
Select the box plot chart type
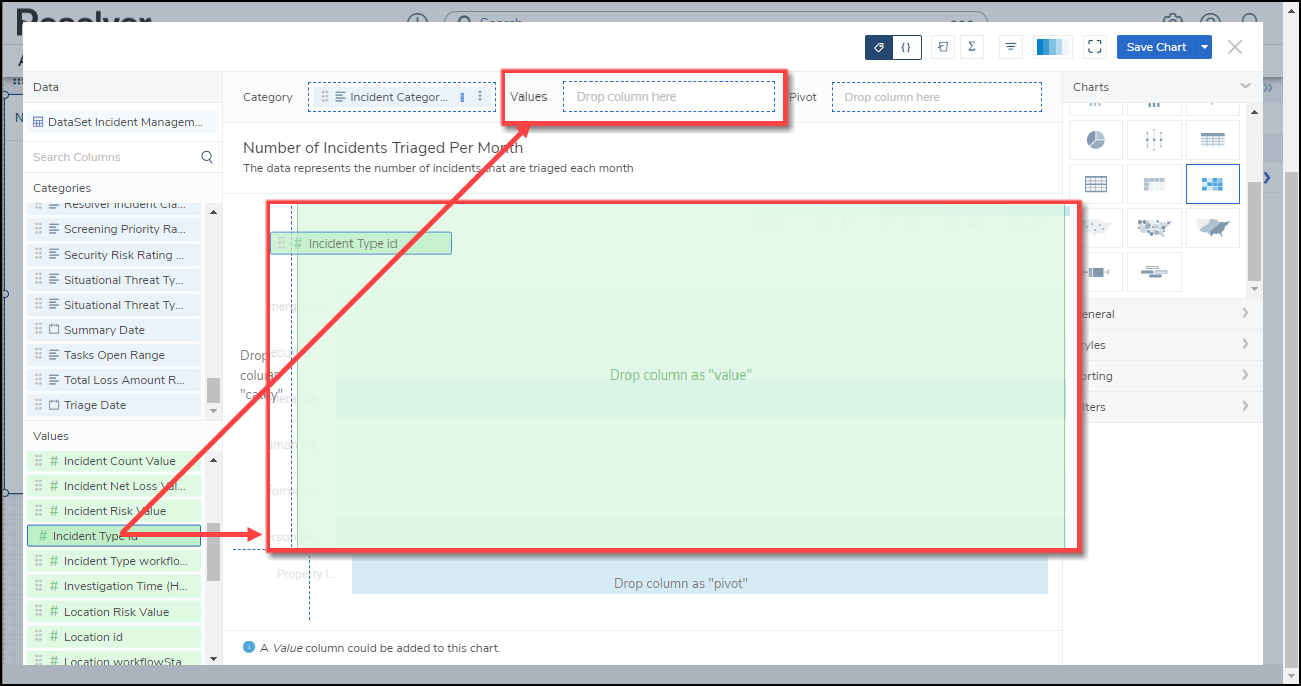1154,140
